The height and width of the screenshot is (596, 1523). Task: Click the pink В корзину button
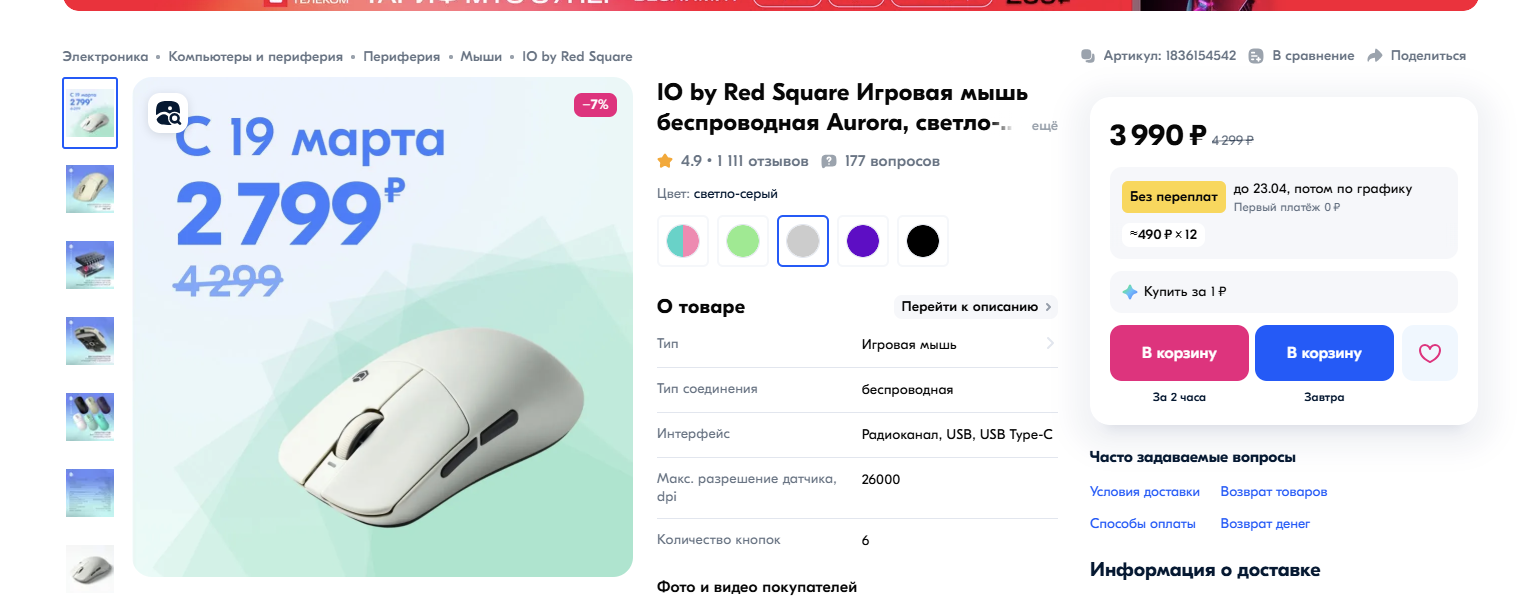[x=1179, y=353]
